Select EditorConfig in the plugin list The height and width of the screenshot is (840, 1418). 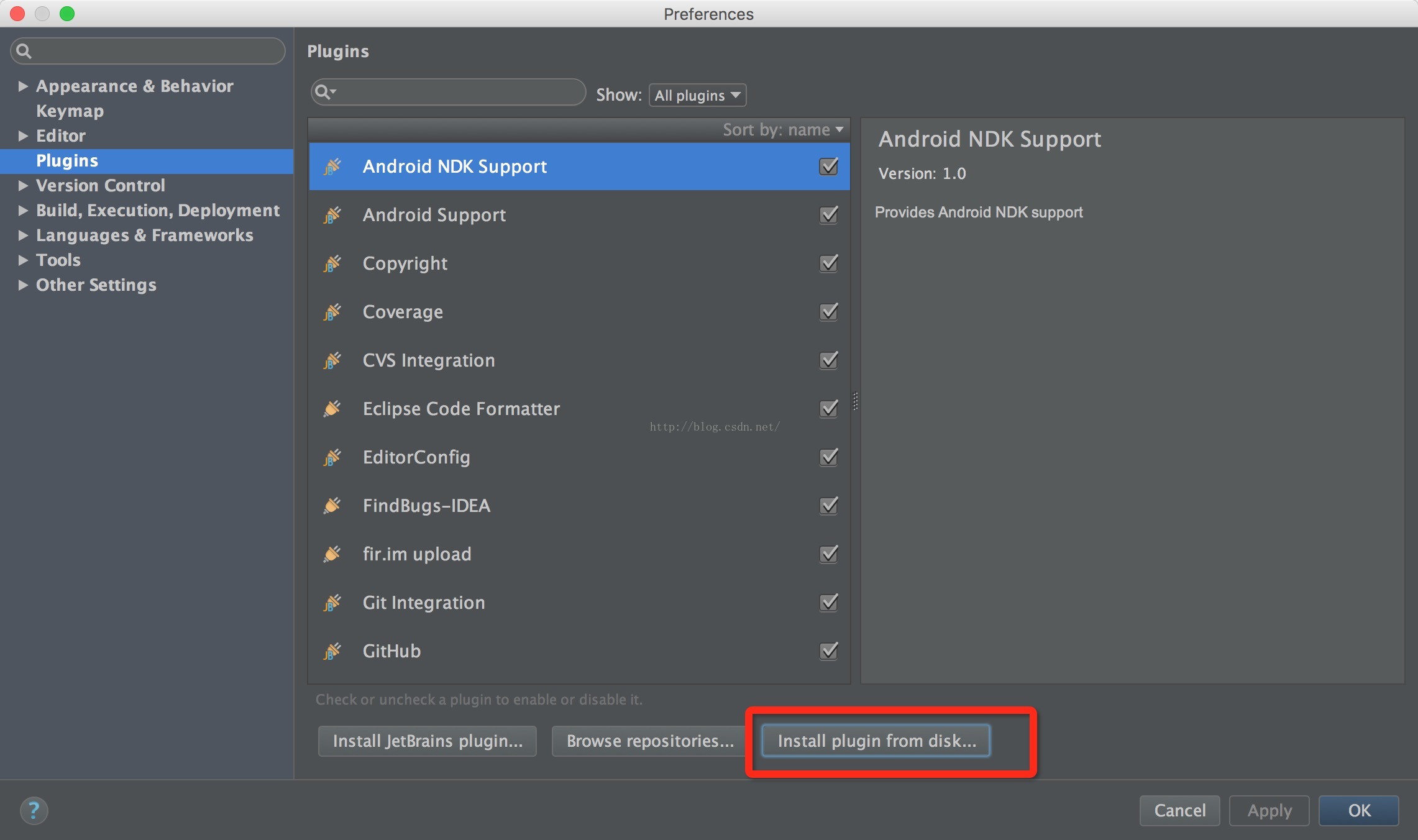416,457
